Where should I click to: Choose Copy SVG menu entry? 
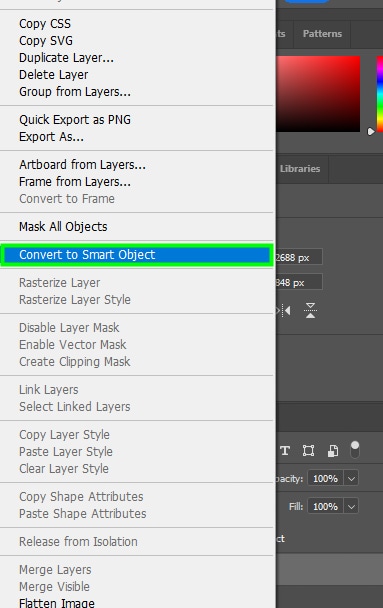coord(46,41)
